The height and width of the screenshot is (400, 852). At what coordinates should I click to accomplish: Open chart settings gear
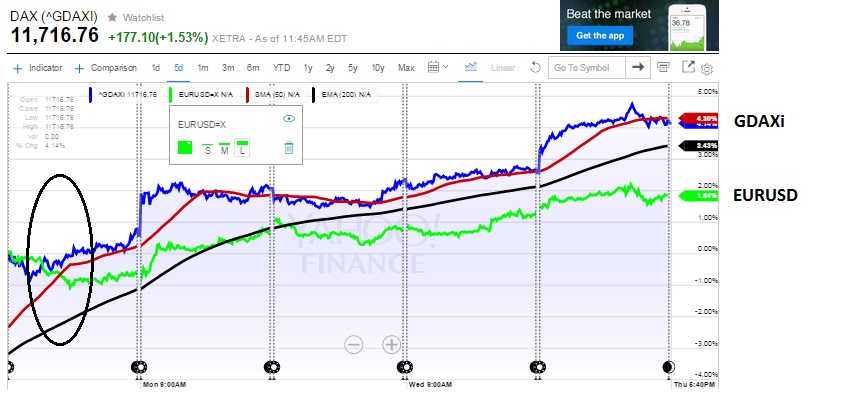point(707,70)
